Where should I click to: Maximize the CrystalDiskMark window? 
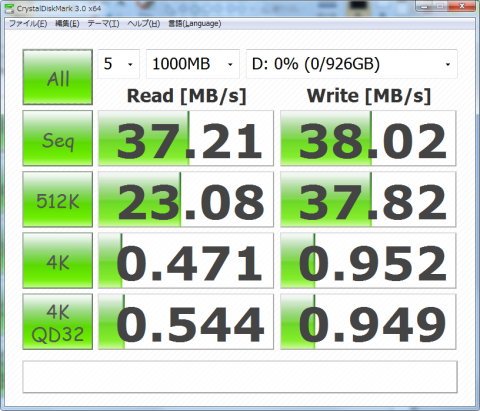pos(441,6)
